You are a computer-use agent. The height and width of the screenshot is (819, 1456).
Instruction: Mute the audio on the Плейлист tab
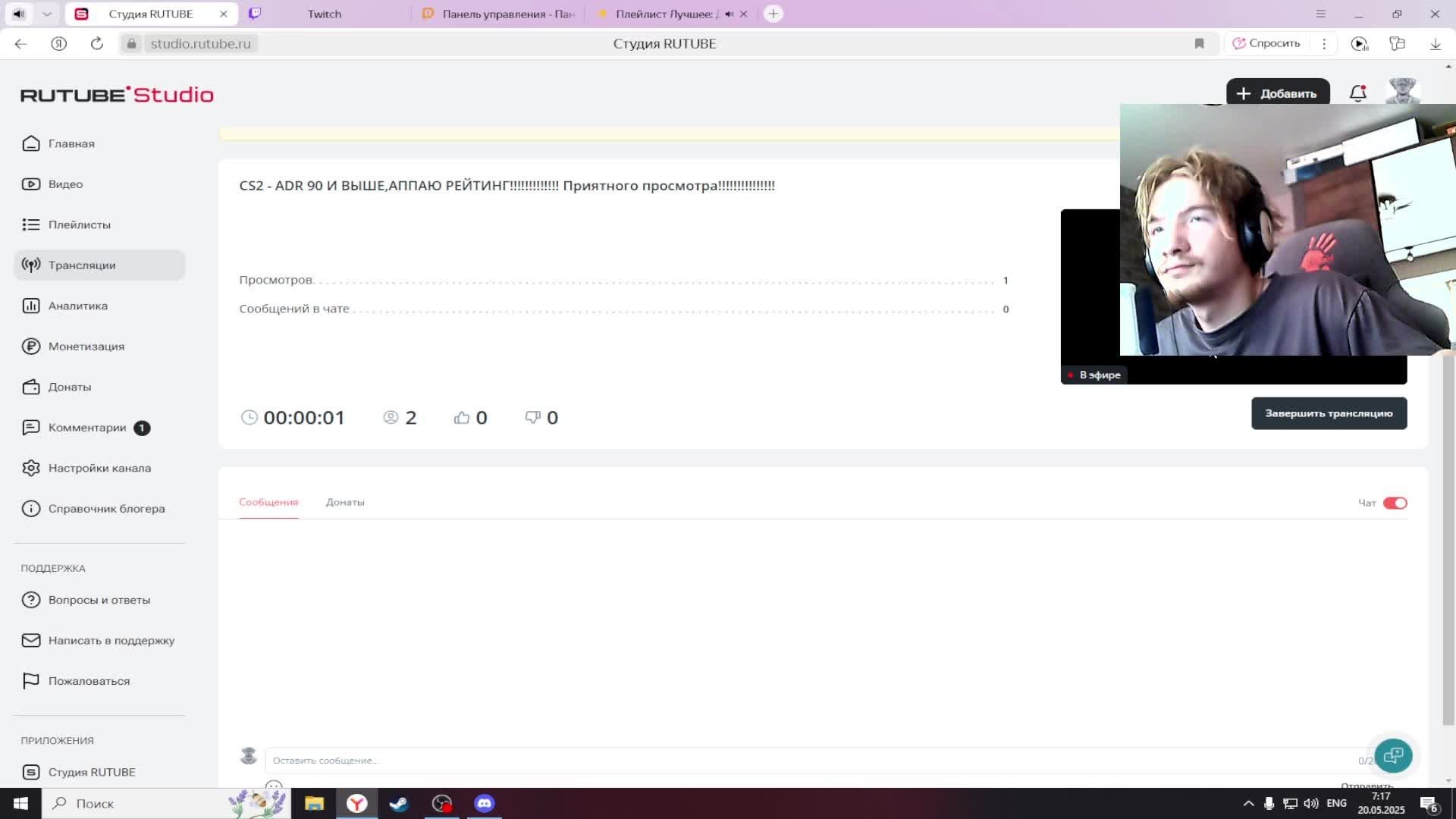tap(729, 14)
